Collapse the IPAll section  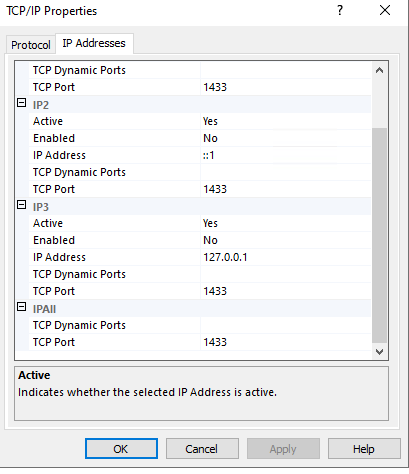[x=21, y=307]
